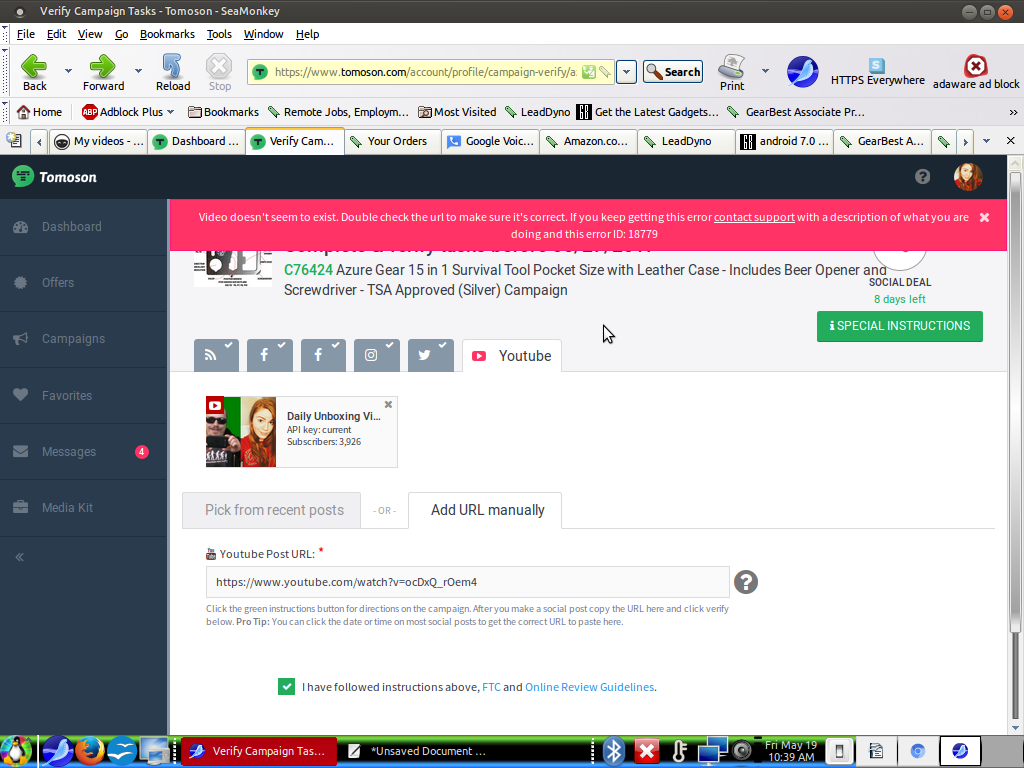Open the Bookmarks menu

[167, 34]
